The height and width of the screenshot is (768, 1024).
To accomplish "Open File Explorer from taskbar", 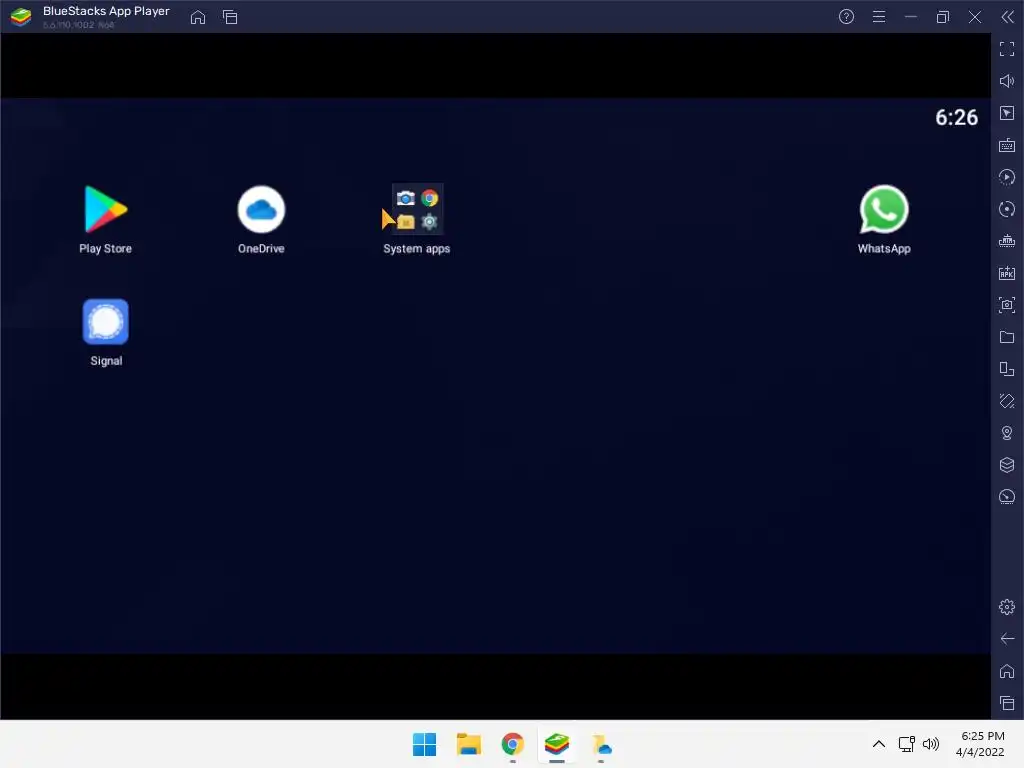I will click(468, 744).
